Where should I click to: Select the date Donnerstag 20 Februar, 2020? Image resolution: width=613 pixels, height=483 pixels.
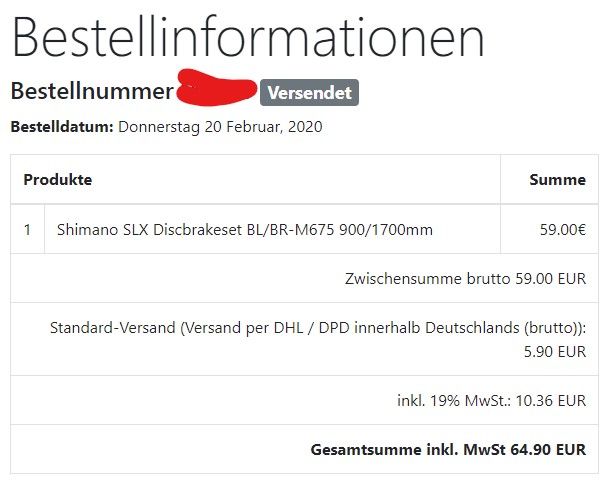tap(220, 128)
